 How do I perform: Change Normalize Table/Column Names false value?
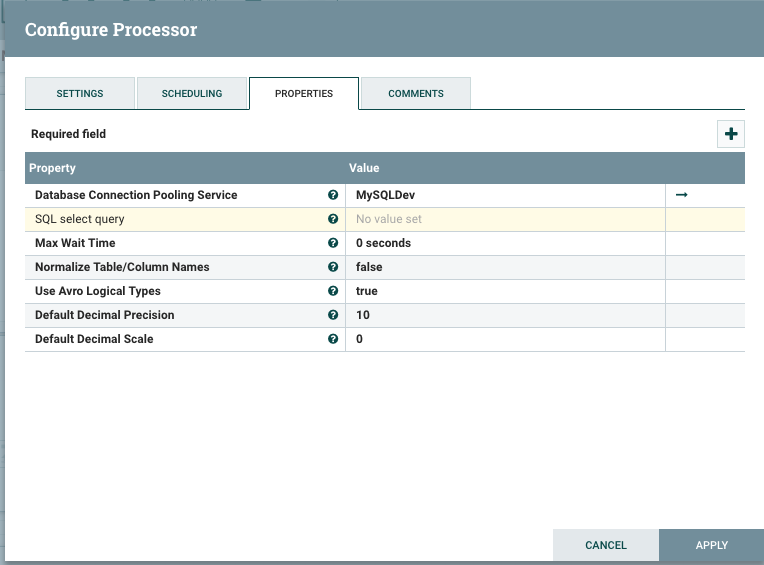pos(505,267)
